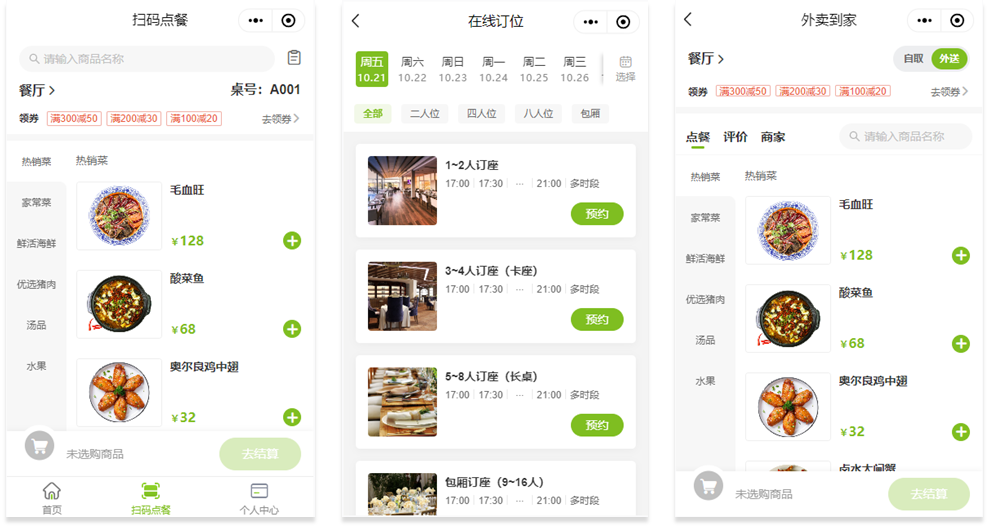The width and height of the screenshot is (989, 528).
Task: Filter tables by 包厢
Action: coord(590,114)
